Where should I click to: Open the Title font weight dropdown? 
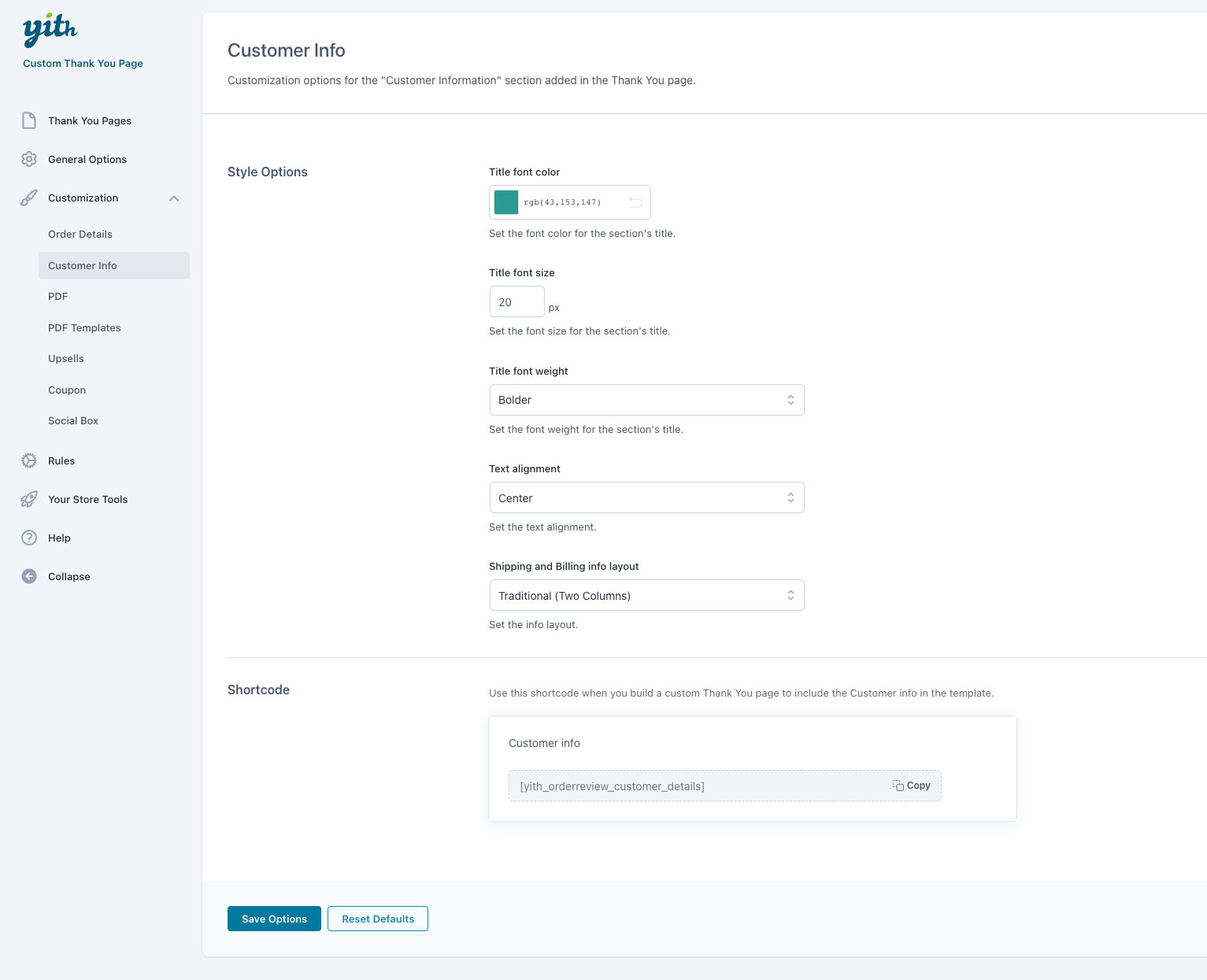pyautogui.click(x=646, y=400)
